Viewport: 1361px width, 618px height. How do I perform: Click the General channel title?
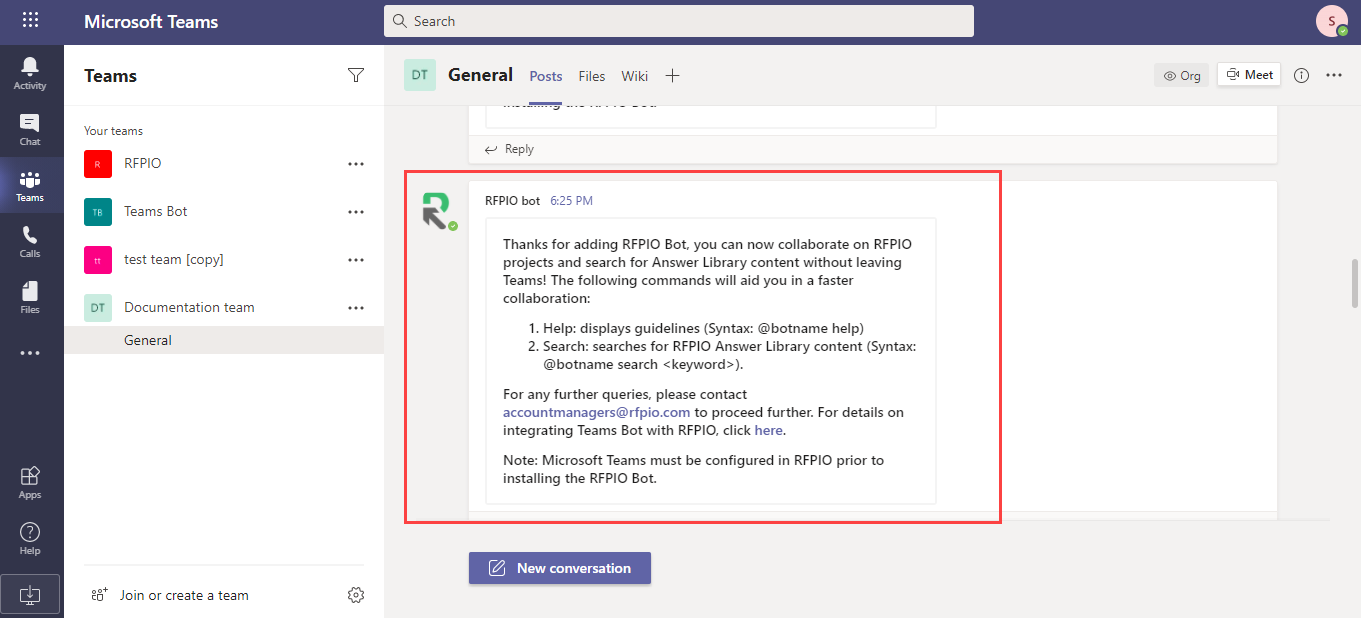pyautogui.click(x=480, y=75)
